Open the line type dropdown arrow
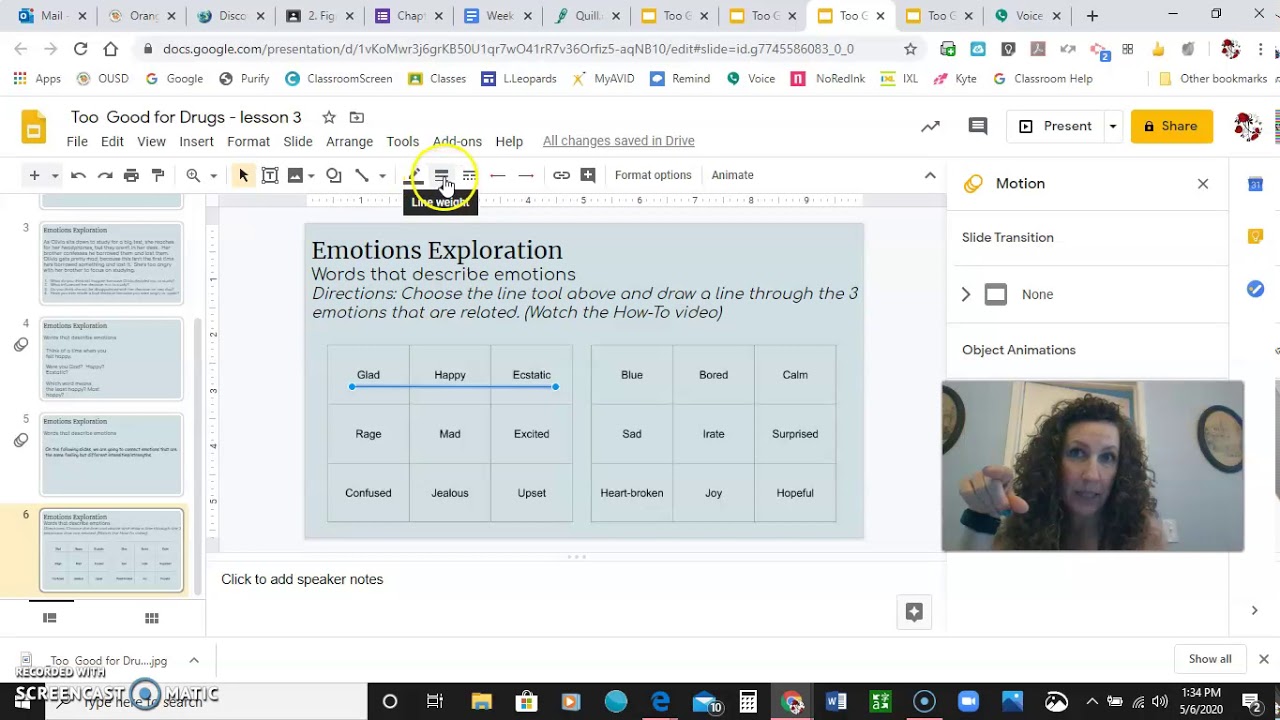This screenshot has height=720, width=1280. [382, 176]
